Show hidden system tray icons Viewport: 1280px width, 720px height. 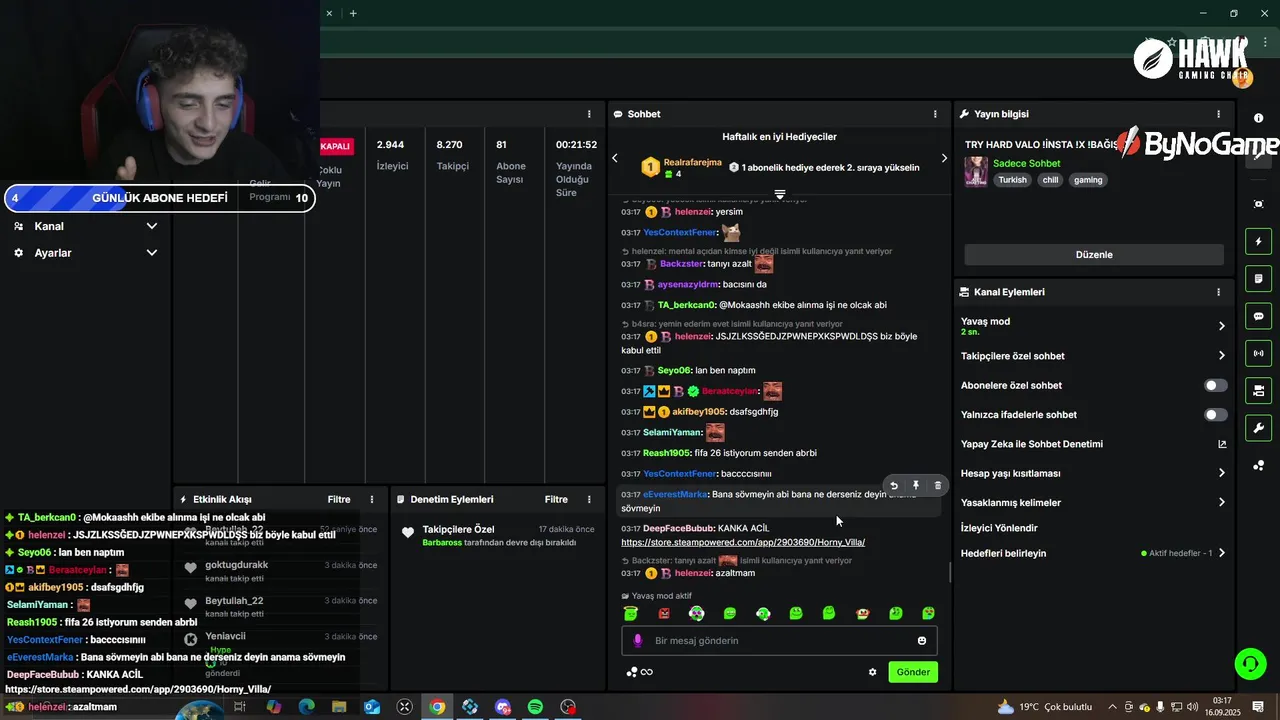click(1112, 707)
